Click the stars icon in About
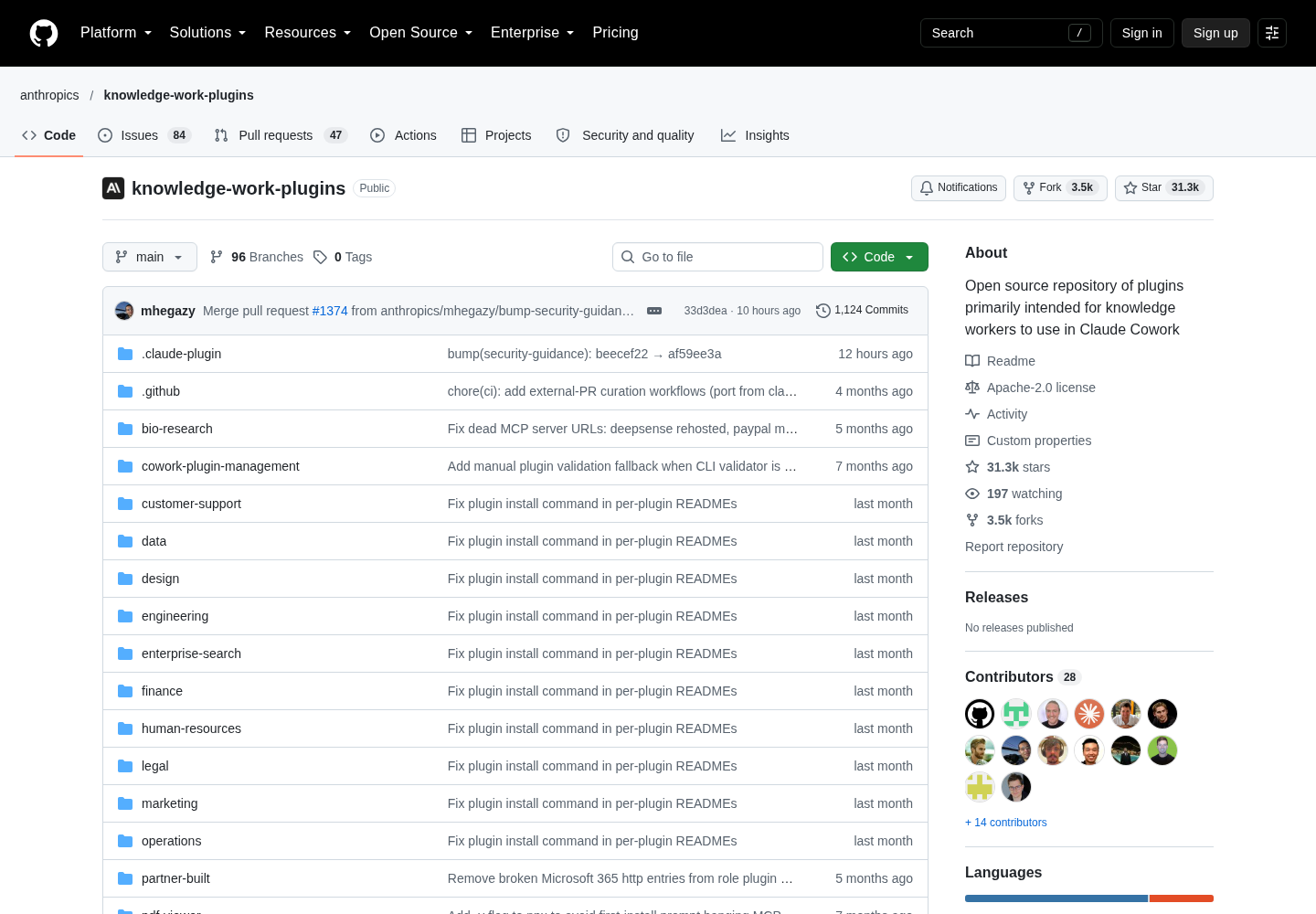The image size is (1316, 914). tap(972, 467)
